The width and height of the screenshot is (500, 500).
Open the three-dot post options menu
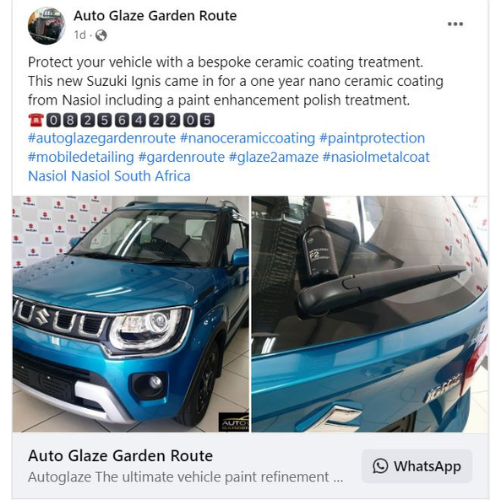[455, 24]
